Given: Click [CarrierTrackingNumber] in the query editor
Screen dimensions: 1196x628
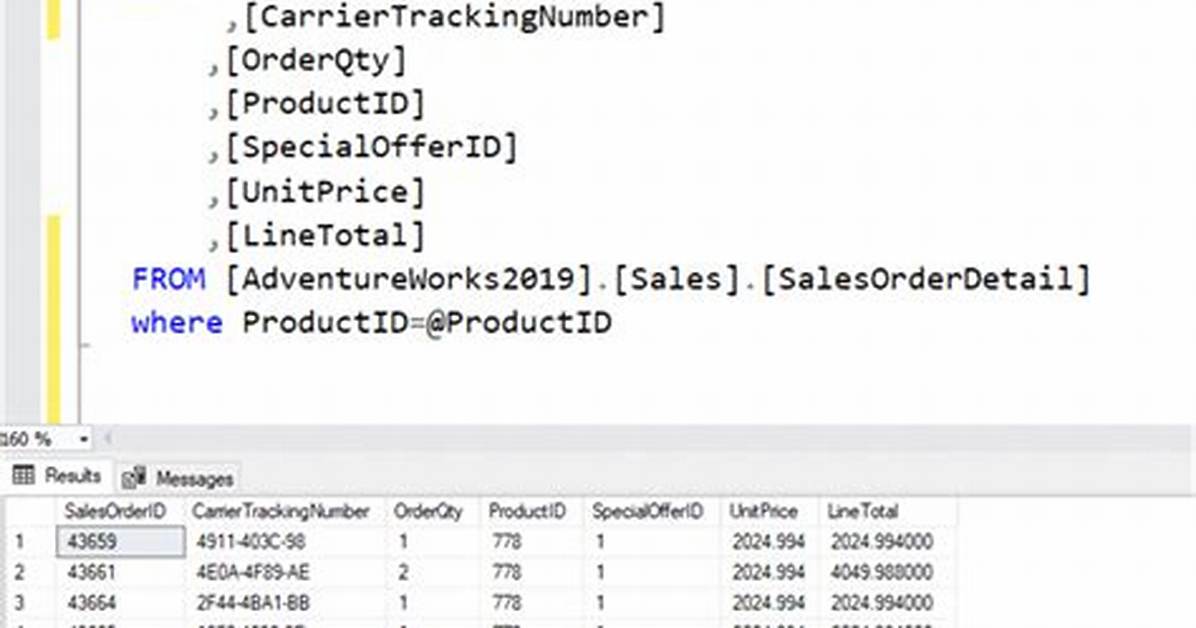Looking at the screenshot, I should (x=455, y=17).
